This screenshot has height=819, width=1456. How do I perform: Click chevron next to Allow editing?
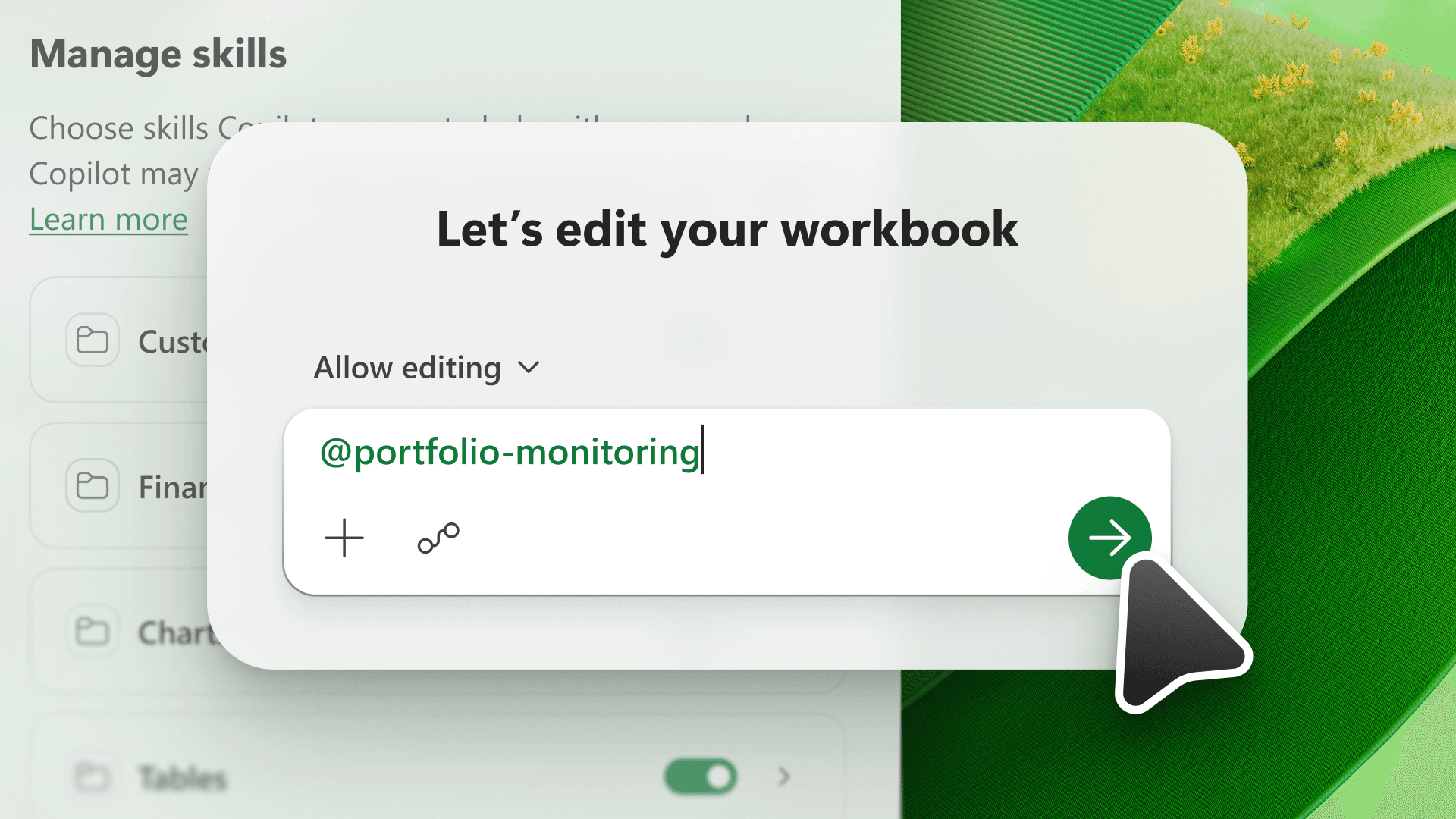(x=529, y=368)
